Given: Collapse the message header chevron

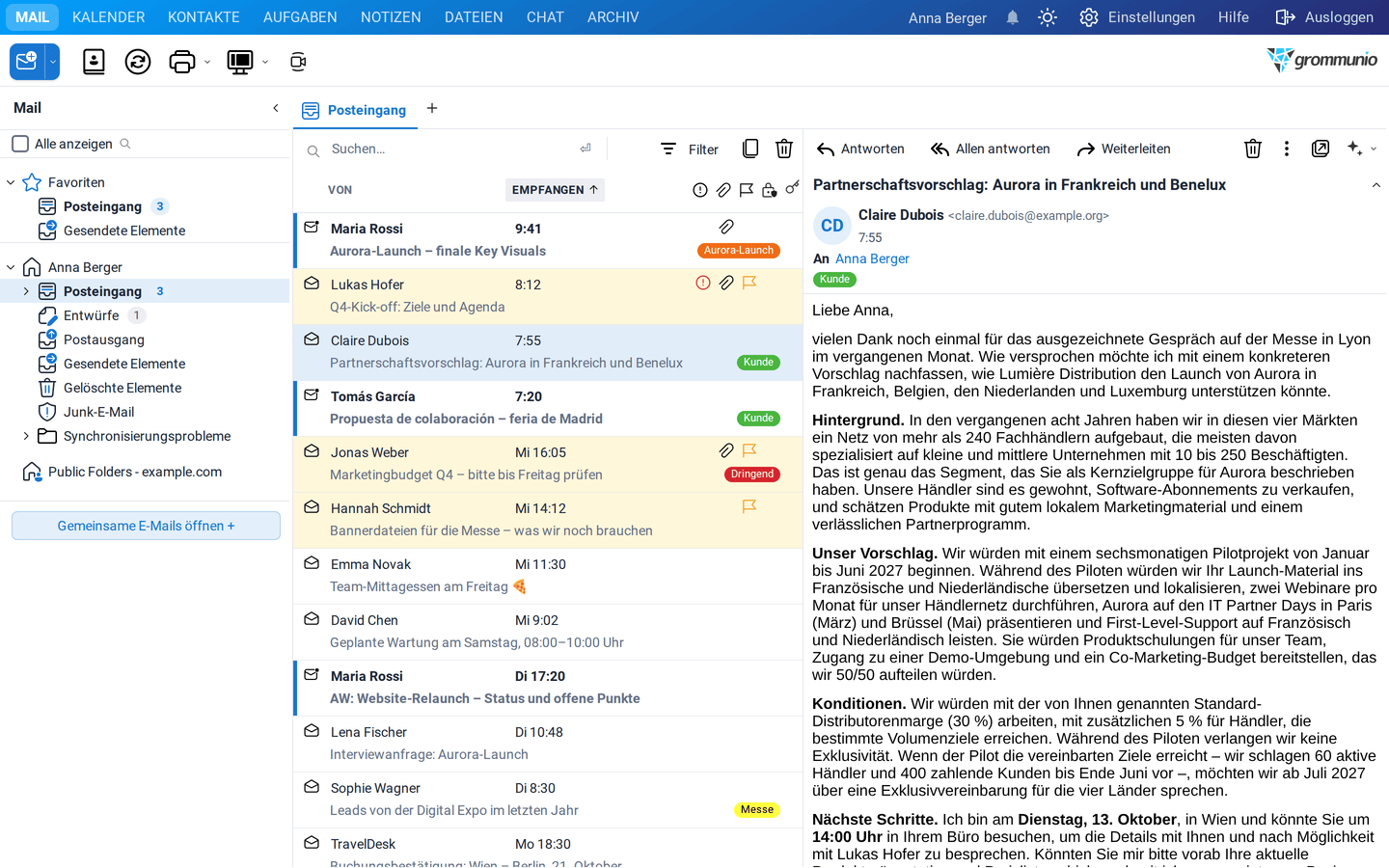Looking at the screenshot, I should point(1376,185).
